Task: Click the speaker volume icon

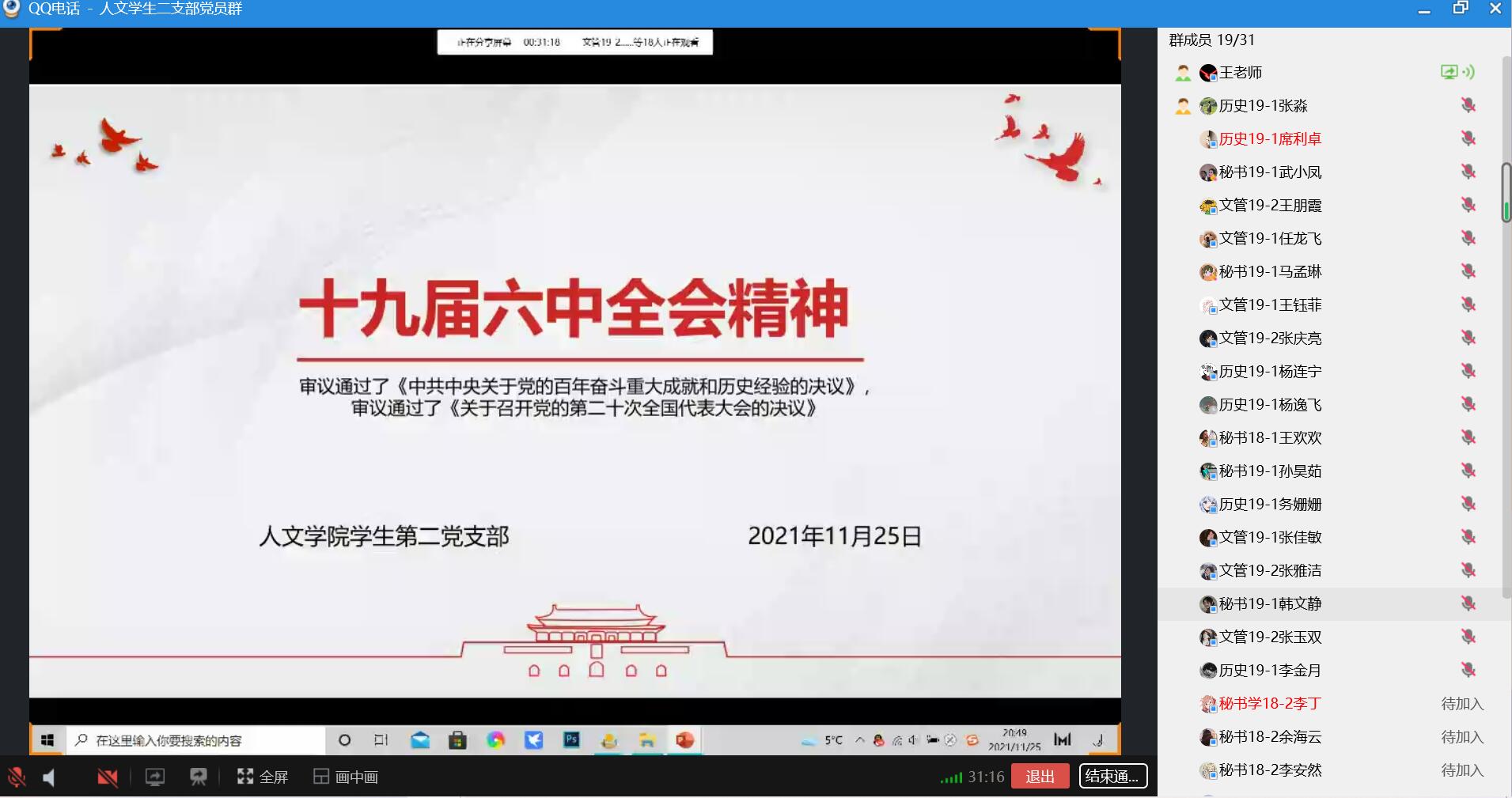Action: (49, 777)
